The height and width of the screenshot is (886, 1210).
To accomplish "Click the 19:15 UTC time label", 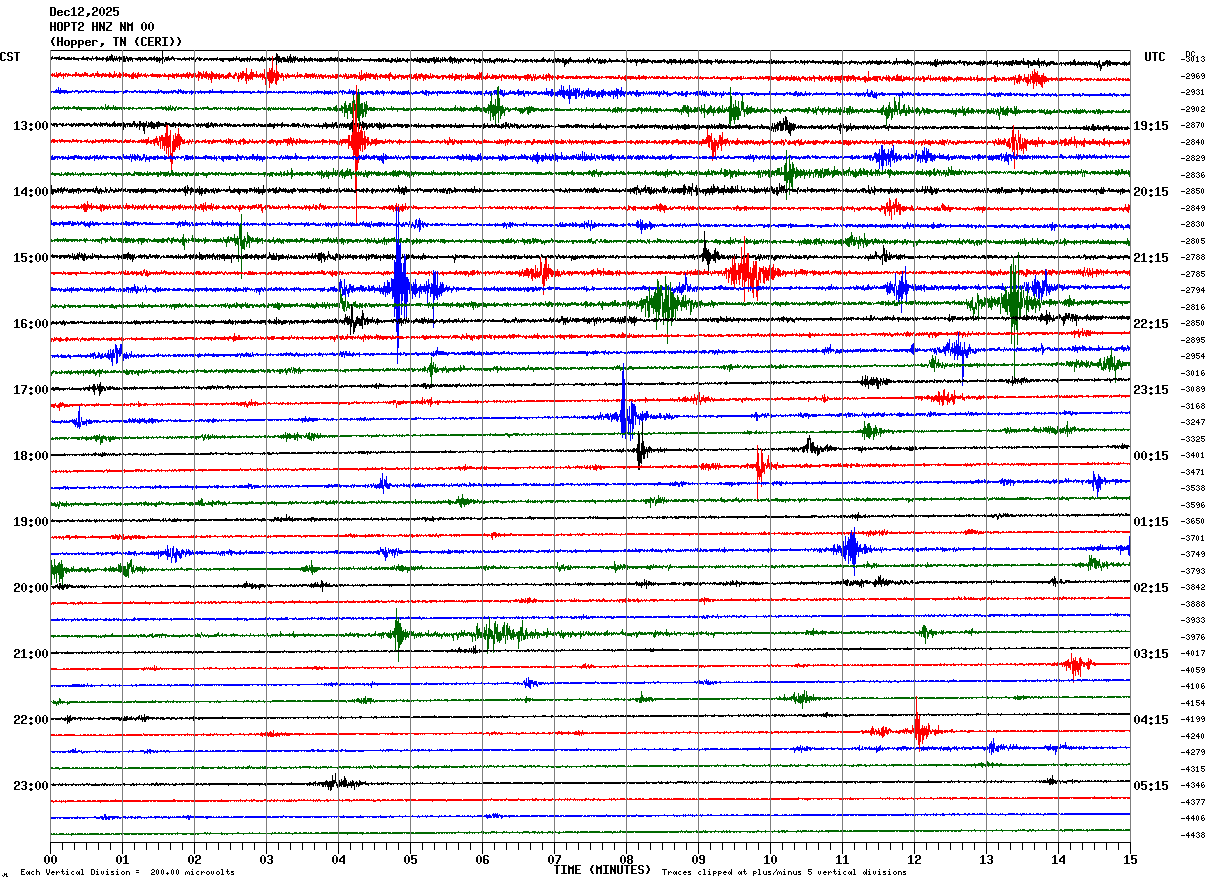I will pos(1151,126).
